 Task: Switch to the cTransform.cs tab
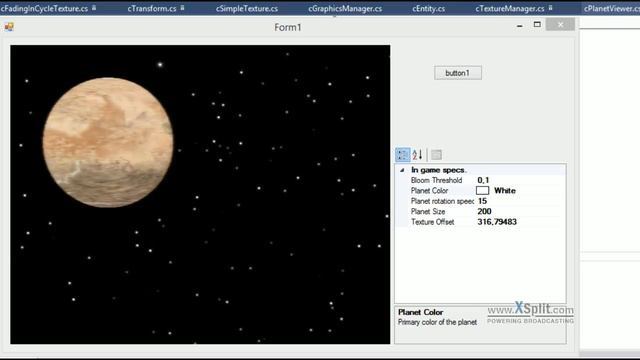[x=152, y=9]
